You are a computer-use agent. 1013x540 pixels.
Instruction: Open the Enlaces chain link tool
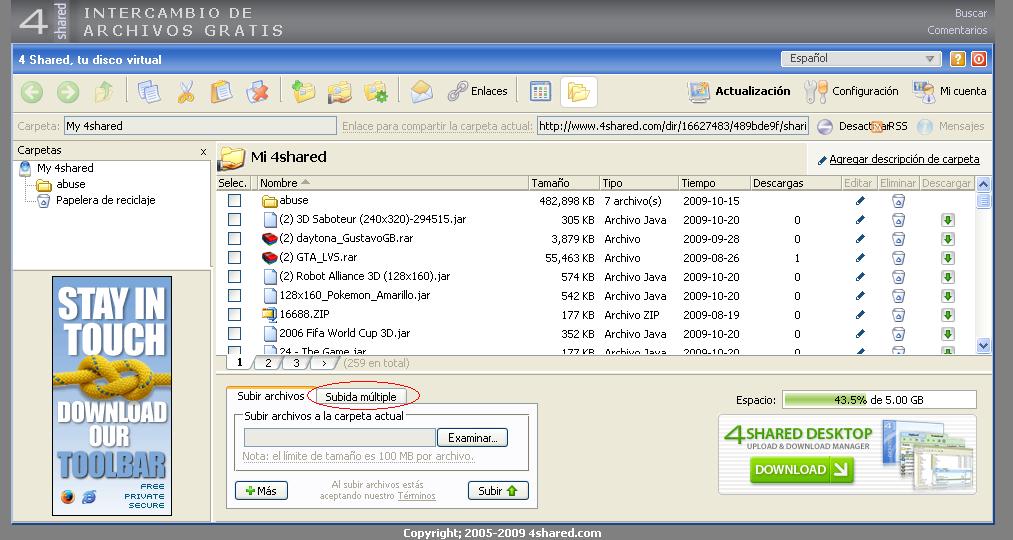(477, 92)
